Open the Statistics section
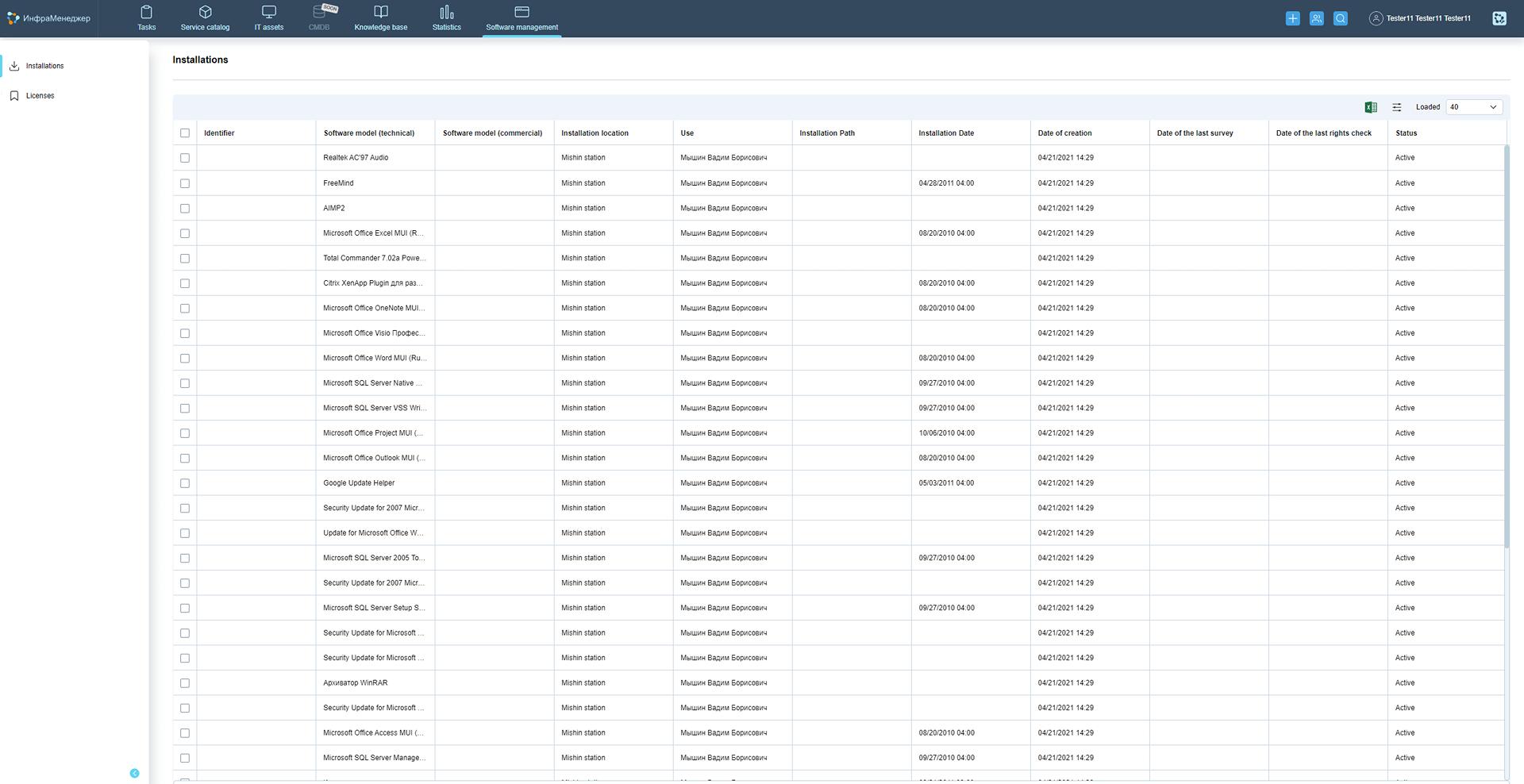Image resolution: width=1524 pixels, height=784 pixels. 446,17
